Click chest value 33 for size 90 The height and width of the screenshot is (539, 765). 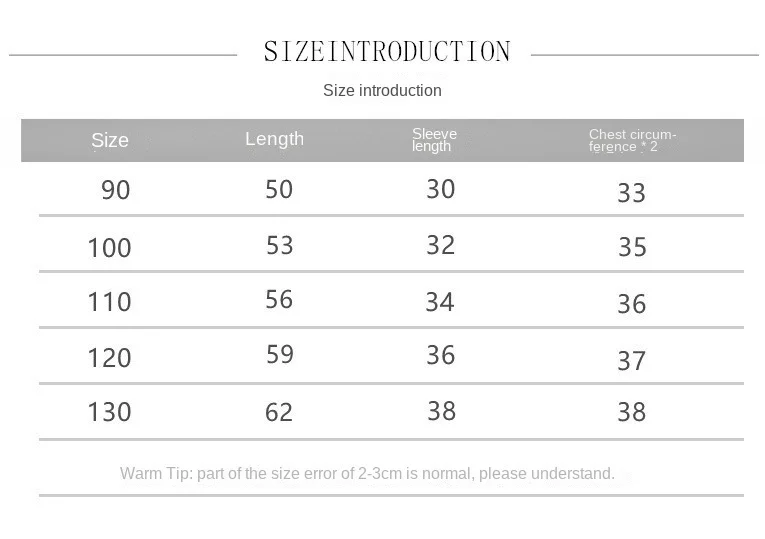[631, 193]
